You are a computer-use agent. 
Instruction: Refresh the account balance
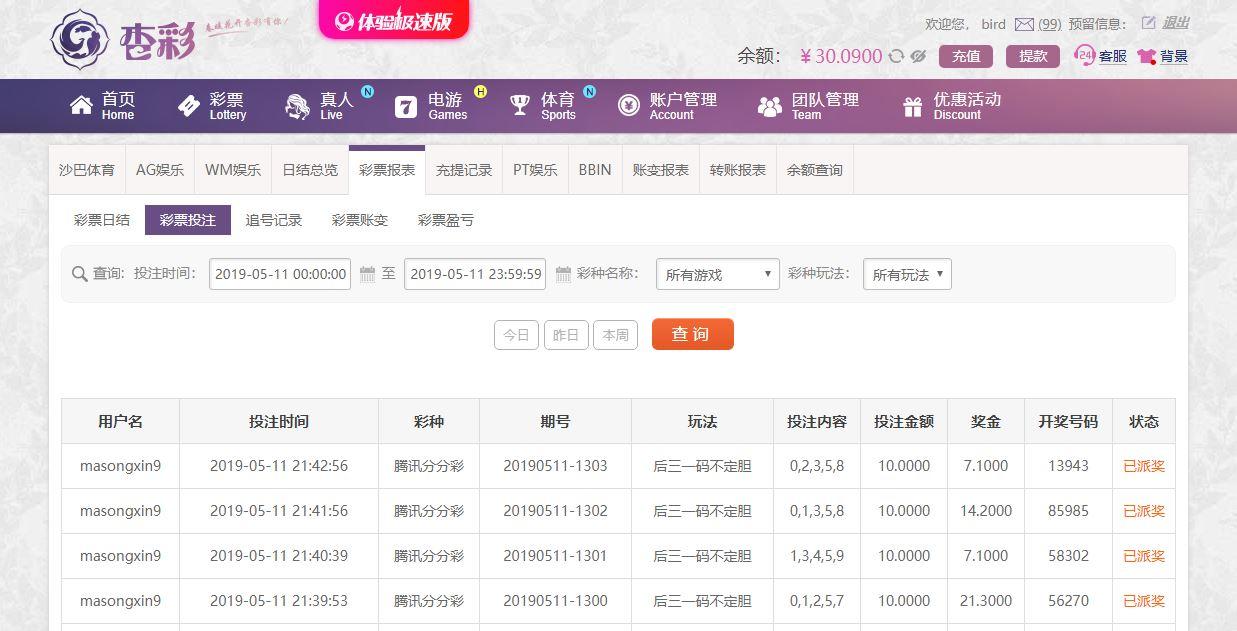896,57
